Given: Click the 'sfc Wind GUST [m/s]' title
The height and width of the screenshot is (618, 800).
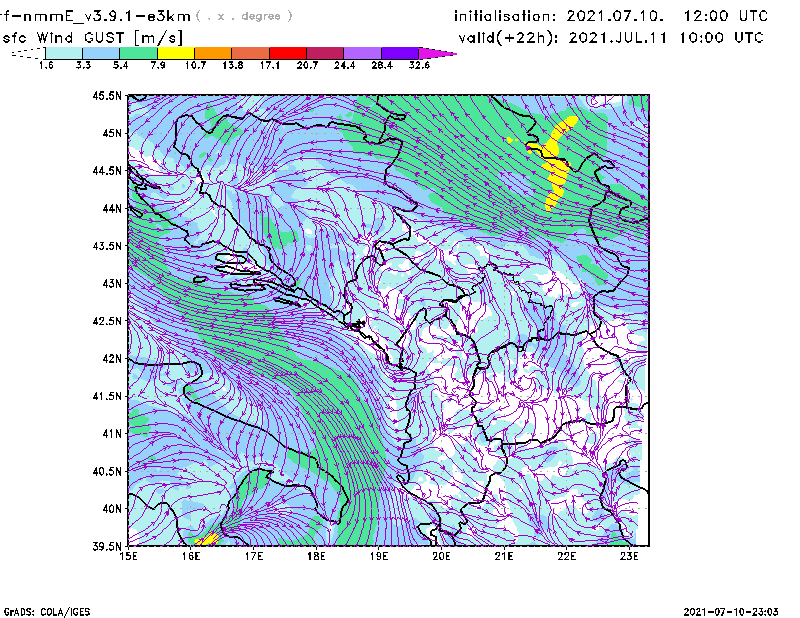Looking at the screenshot, I should [x=92, y=38].
